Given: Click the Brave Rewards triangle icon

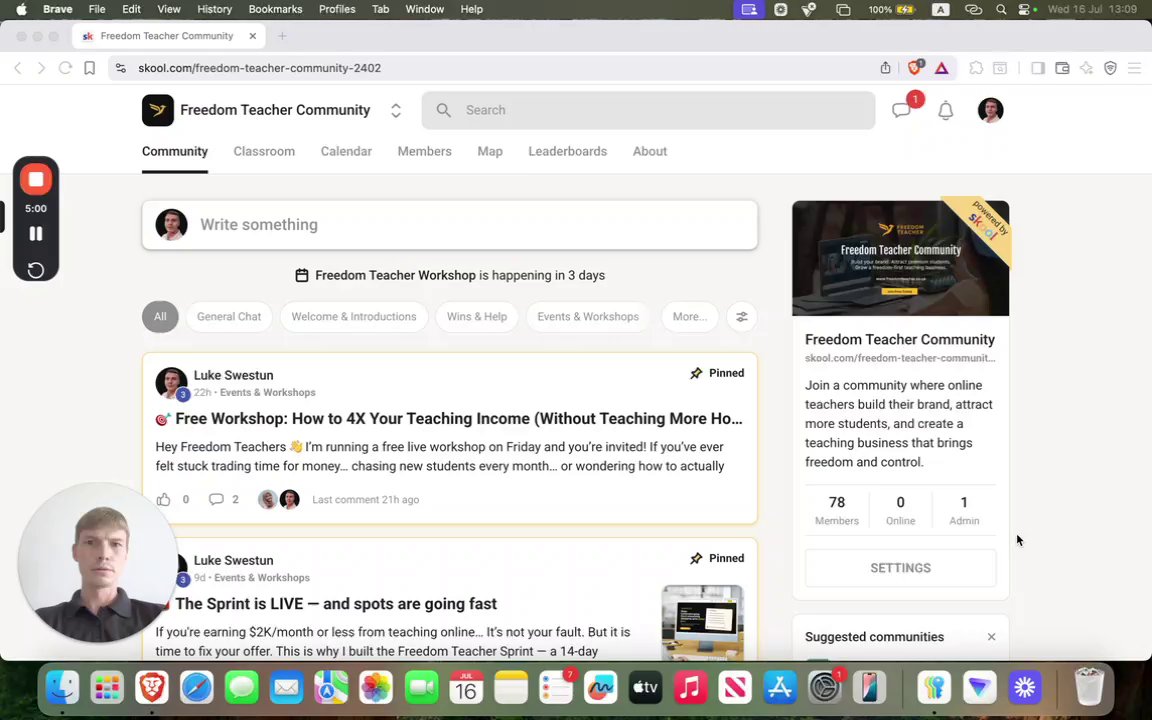Looking at the screenshot, I should click(941, 68).
